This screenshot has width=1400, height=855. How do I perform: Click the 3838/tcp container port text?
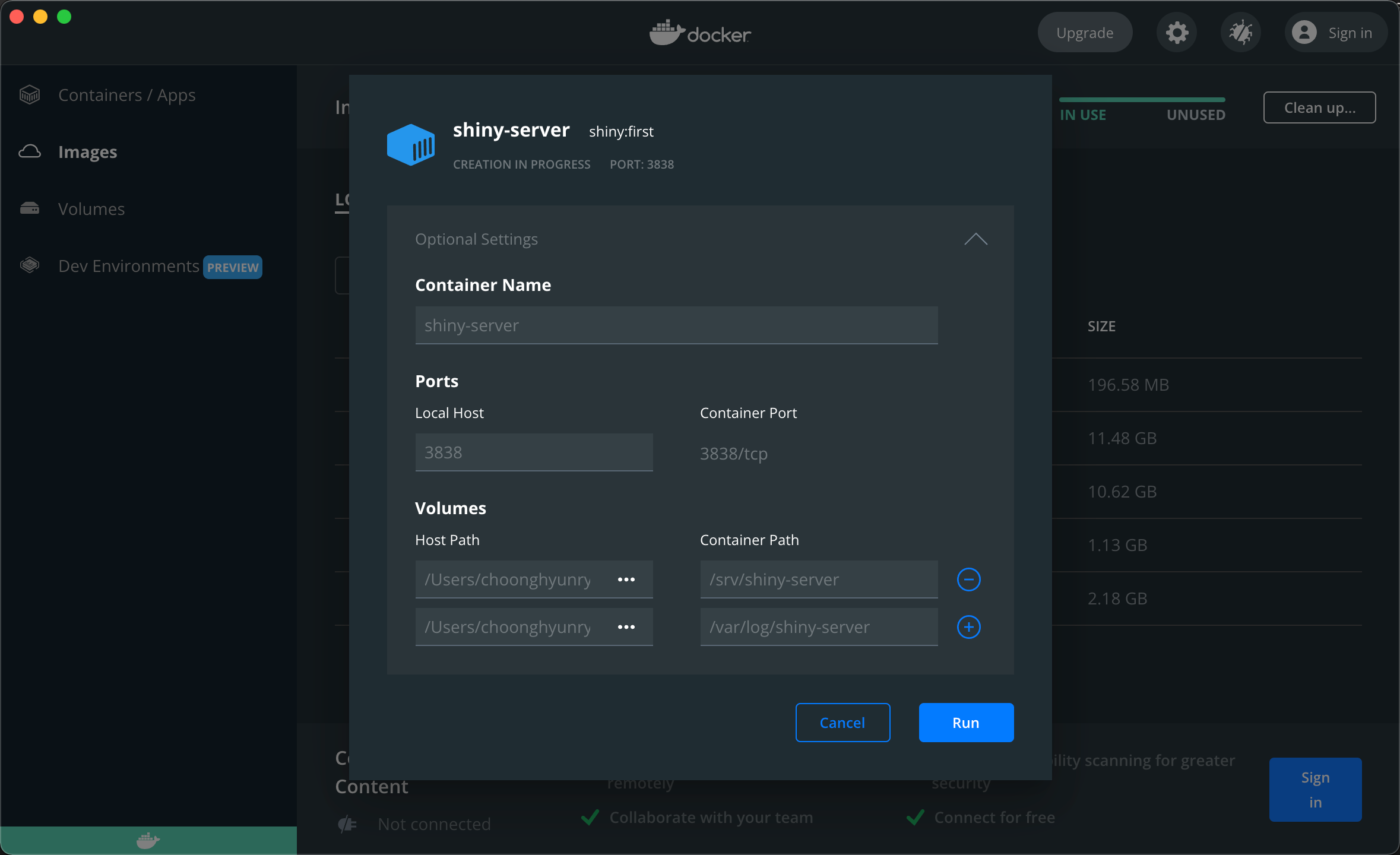[734, 454]
